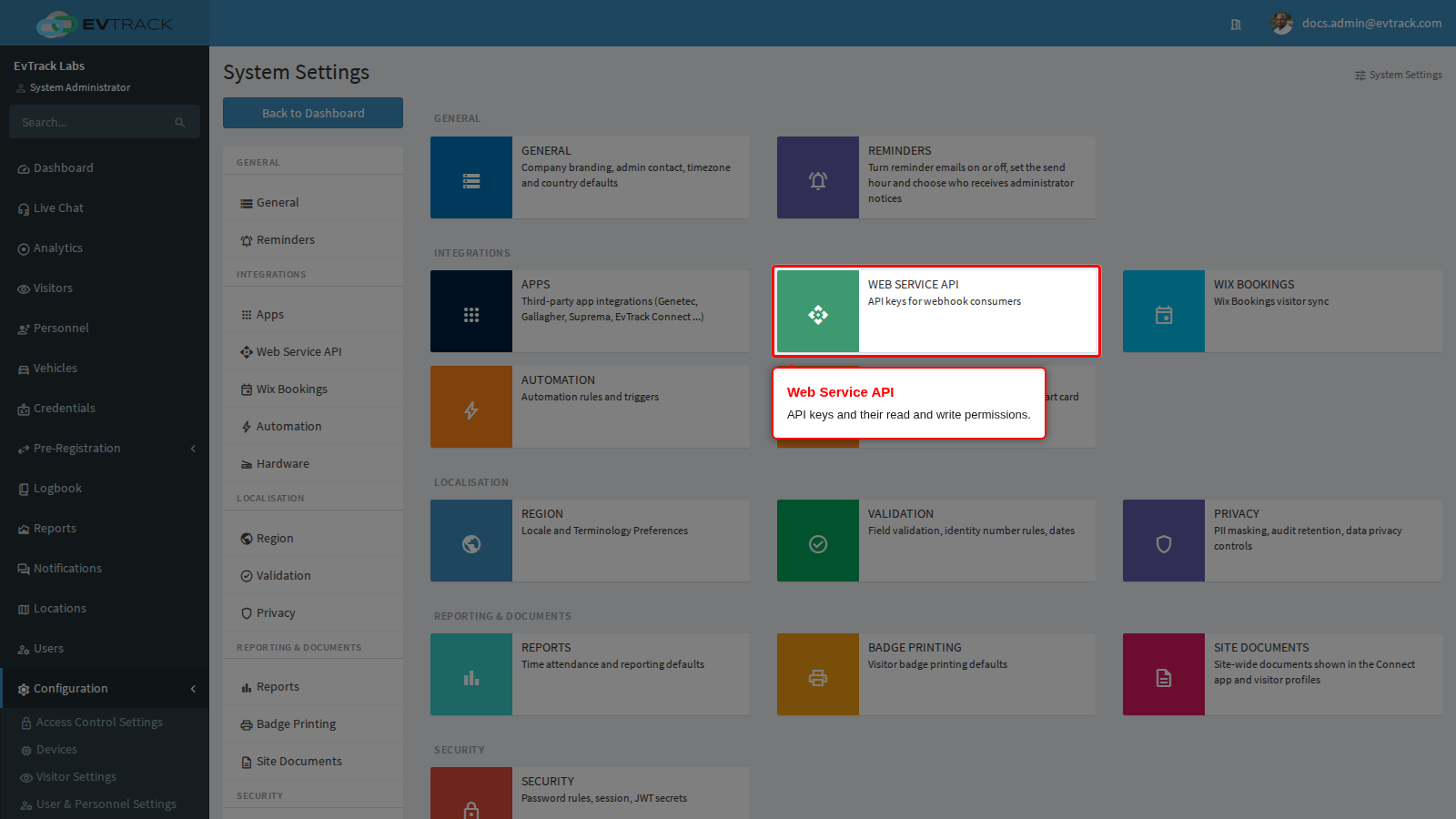Screen dimensions: 1456x819
Task: Select Automation in settings side menu
Action: pyautogui.click(x=313, y=427)
